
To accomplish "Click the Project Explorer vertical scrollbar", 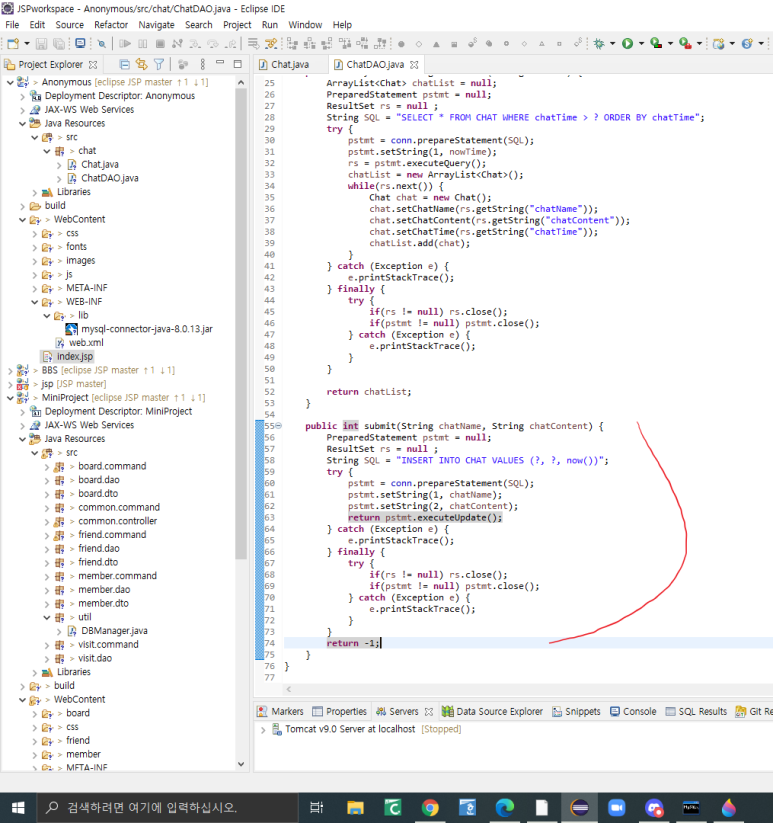I will (x=241, y=323).
